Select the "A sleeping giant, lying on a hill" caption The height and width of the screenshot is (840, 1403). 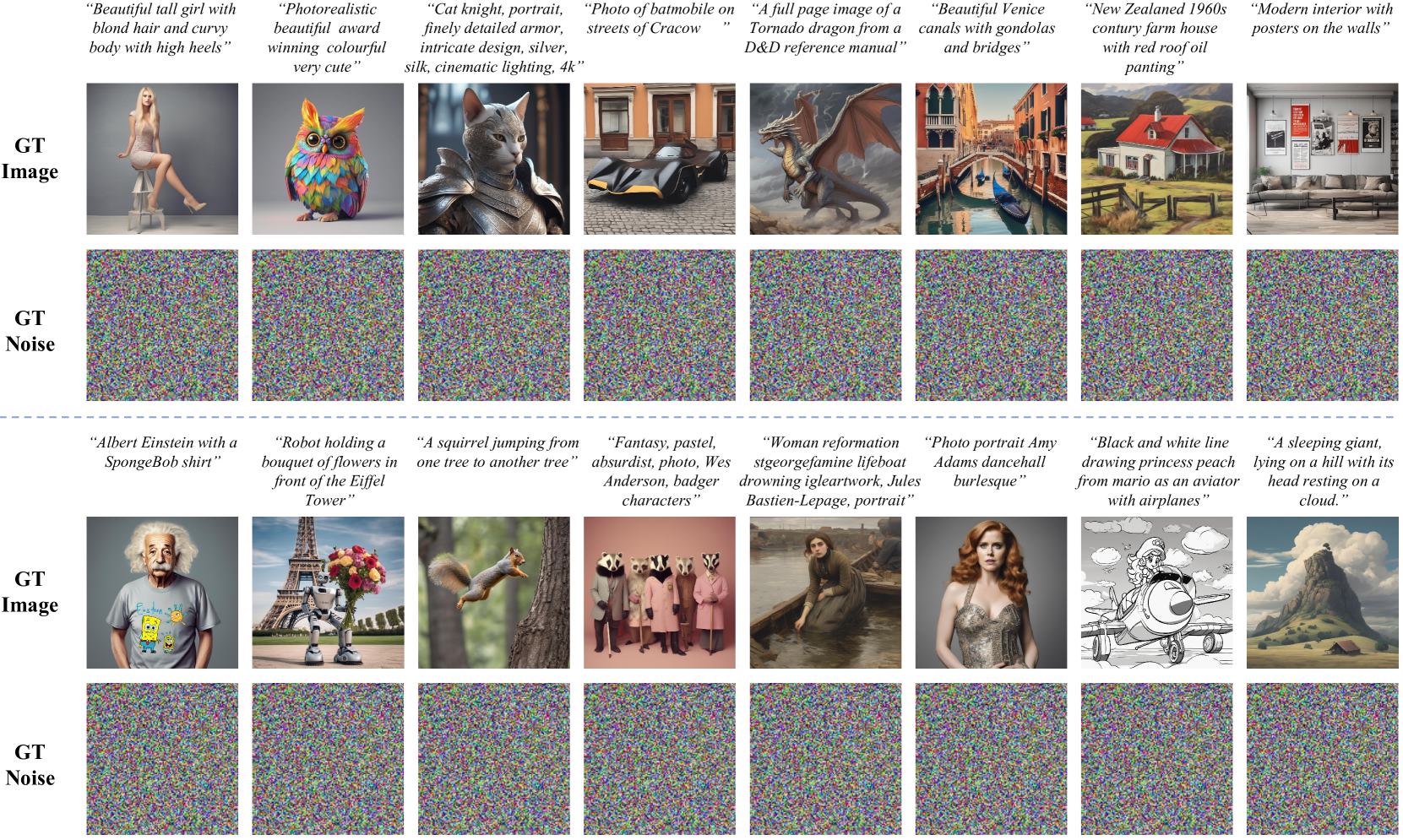pyautogui.click(x=1324, y=471)
